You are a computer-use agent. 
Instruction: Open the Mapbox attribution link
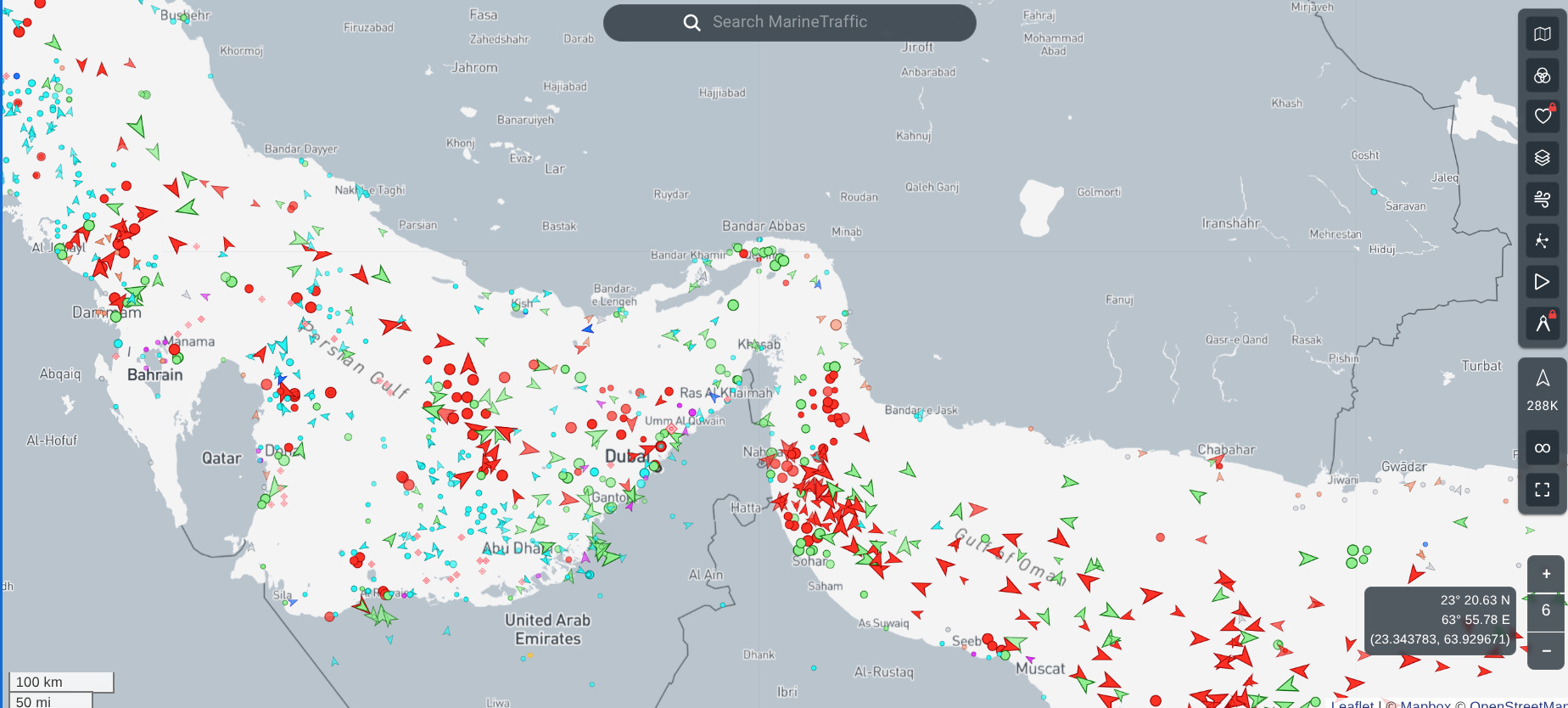tap(1425, 703)
